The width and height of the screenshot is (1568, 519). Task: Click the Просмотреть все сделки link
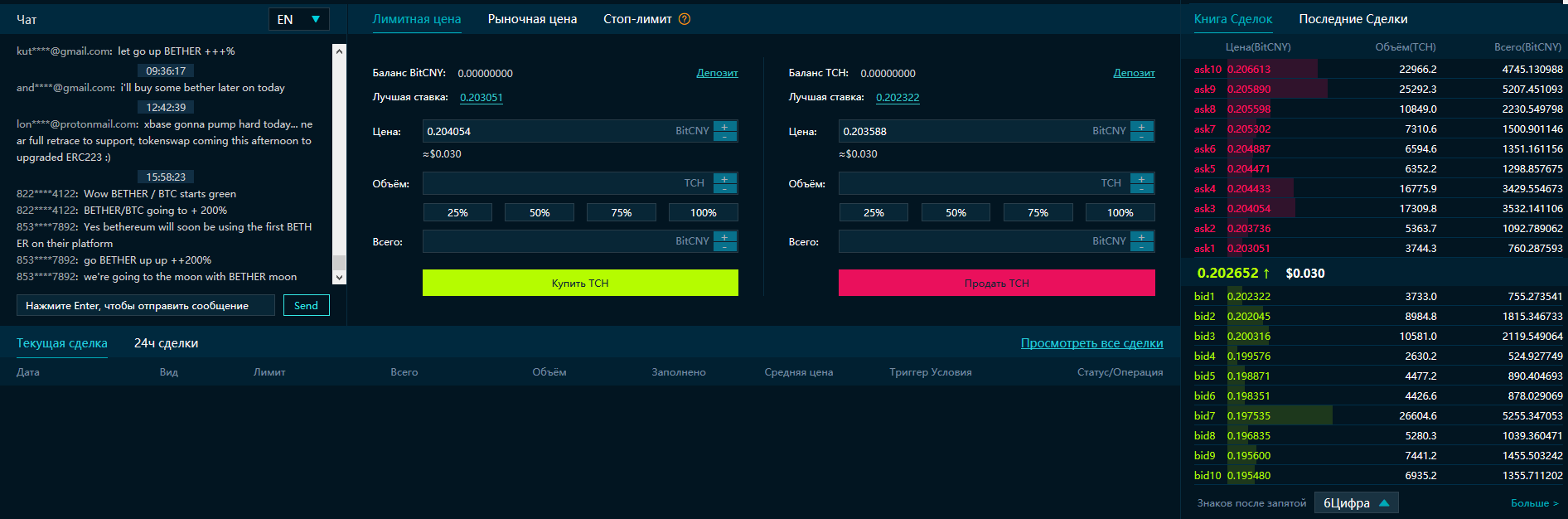[1091, 343]
